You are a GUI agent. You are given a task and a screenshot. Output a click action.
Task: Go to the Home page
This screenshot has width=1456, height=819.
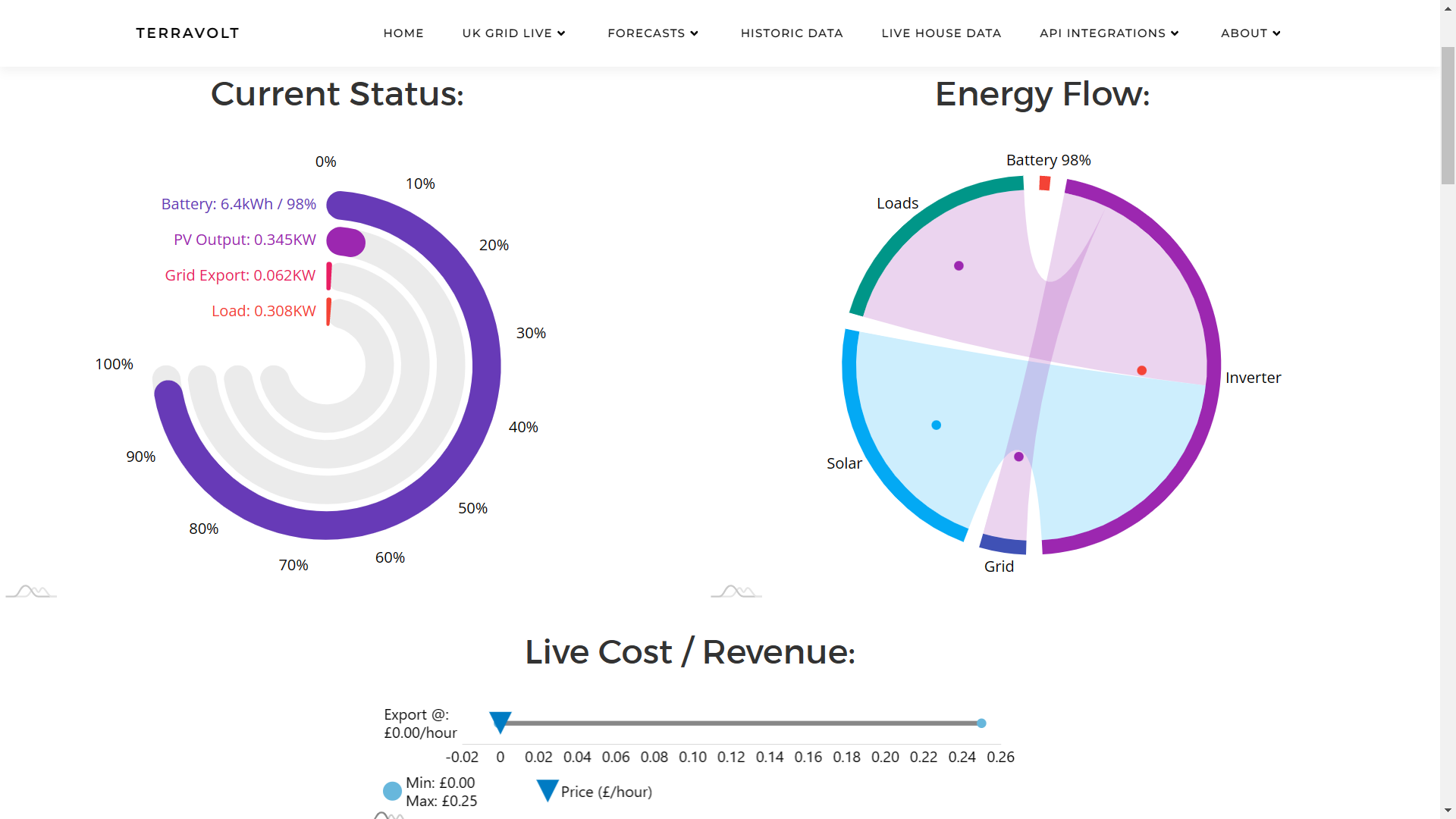coord(403,33)
